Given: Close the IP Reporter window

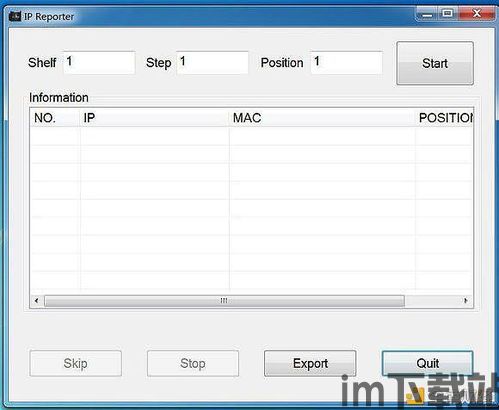Looking at the screenshot, I should [x=477, y=14].
